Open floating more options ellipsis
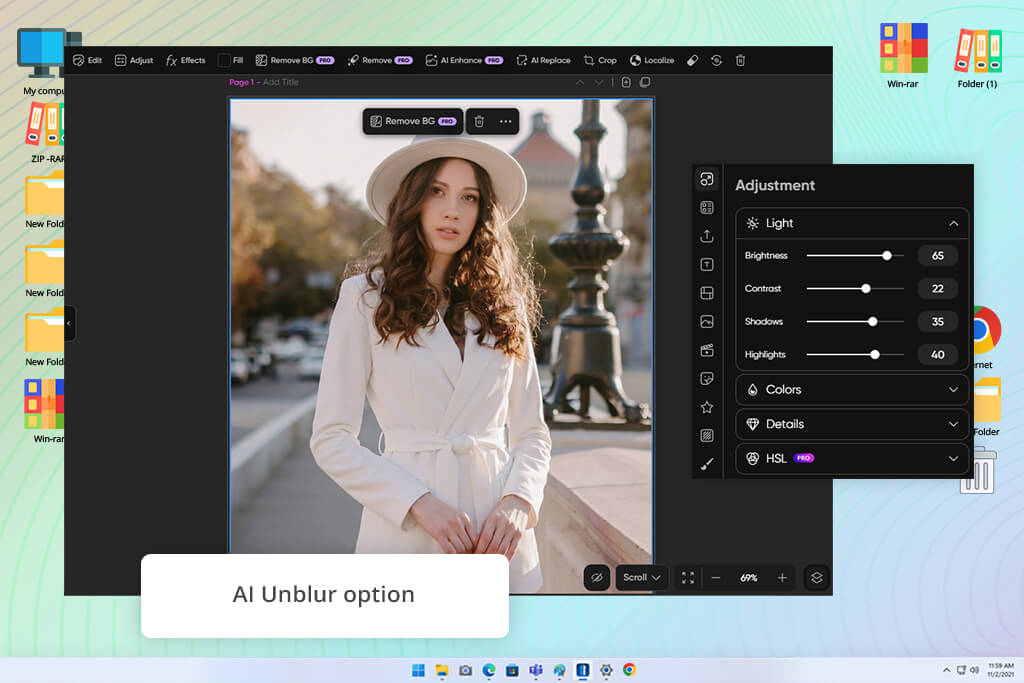Image resolution: width=1024 pixels, height=683 pixels. pos(505,121)
